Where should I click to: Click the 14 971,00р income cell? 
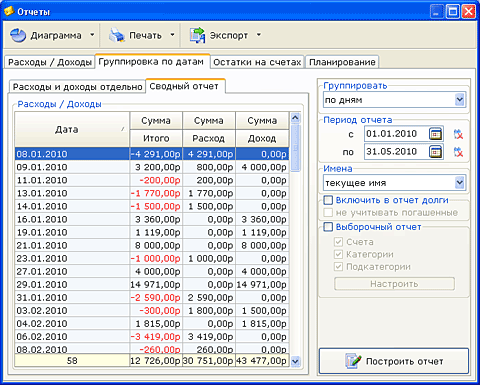pyautogui.click(x=262, y=284)
